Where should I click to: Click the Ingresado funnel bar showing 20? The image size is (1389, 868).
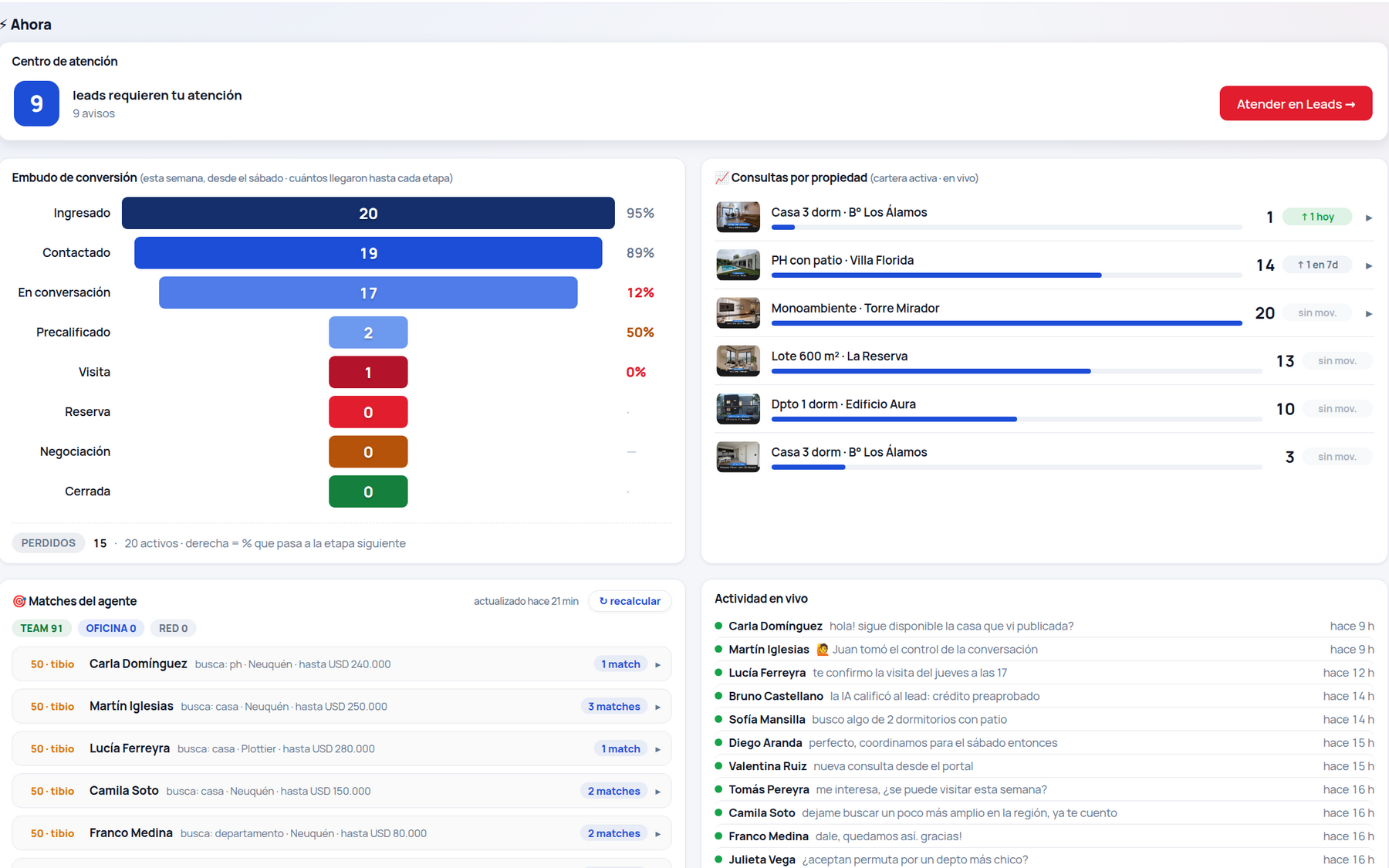point(368,213)
